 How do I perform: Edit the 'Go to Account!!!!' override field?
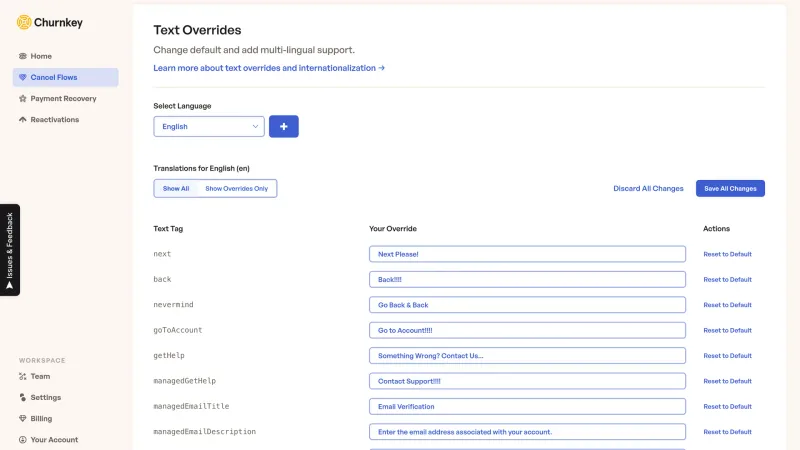pyautogui.click(x=527, y=330)
